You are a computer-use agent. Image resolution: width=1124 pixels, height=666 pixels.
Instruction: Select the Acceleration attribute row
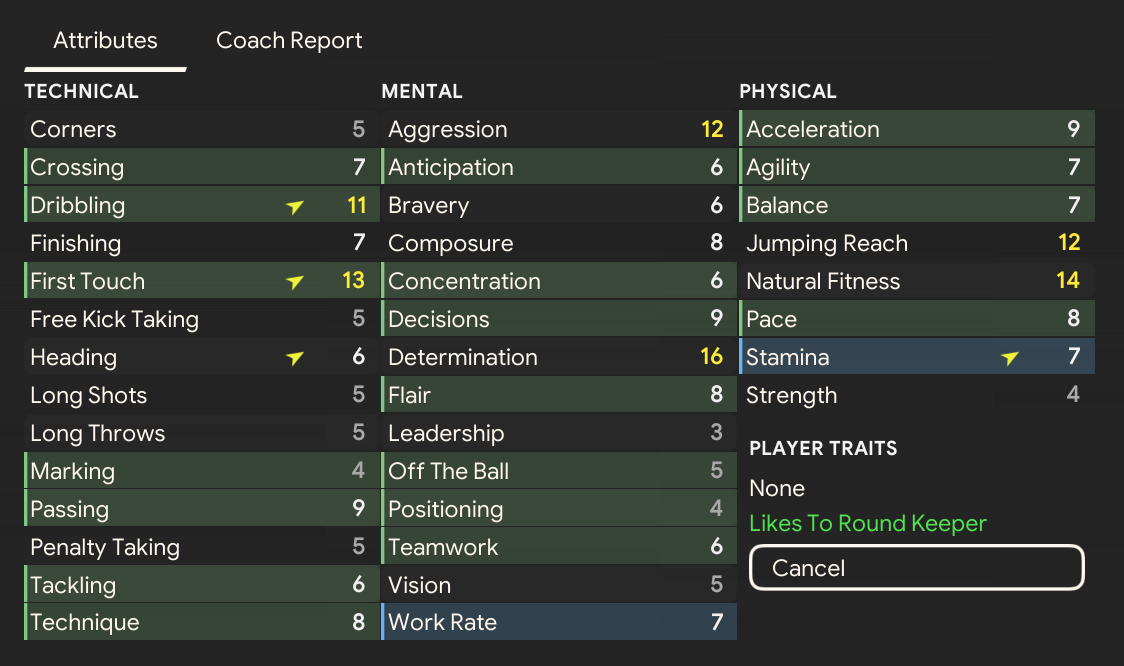[x=916, y=130]
